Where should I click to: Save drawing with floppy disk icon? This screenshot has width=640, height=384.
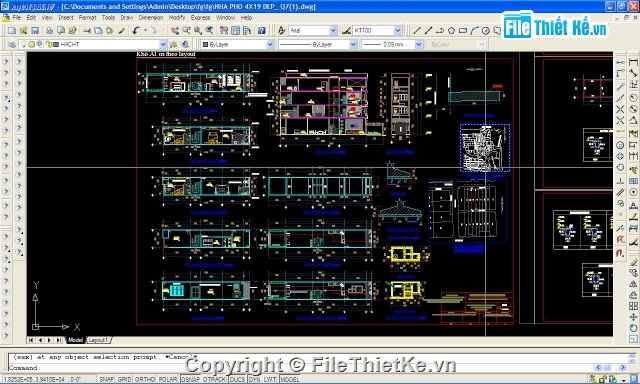[x=35, y=31]
